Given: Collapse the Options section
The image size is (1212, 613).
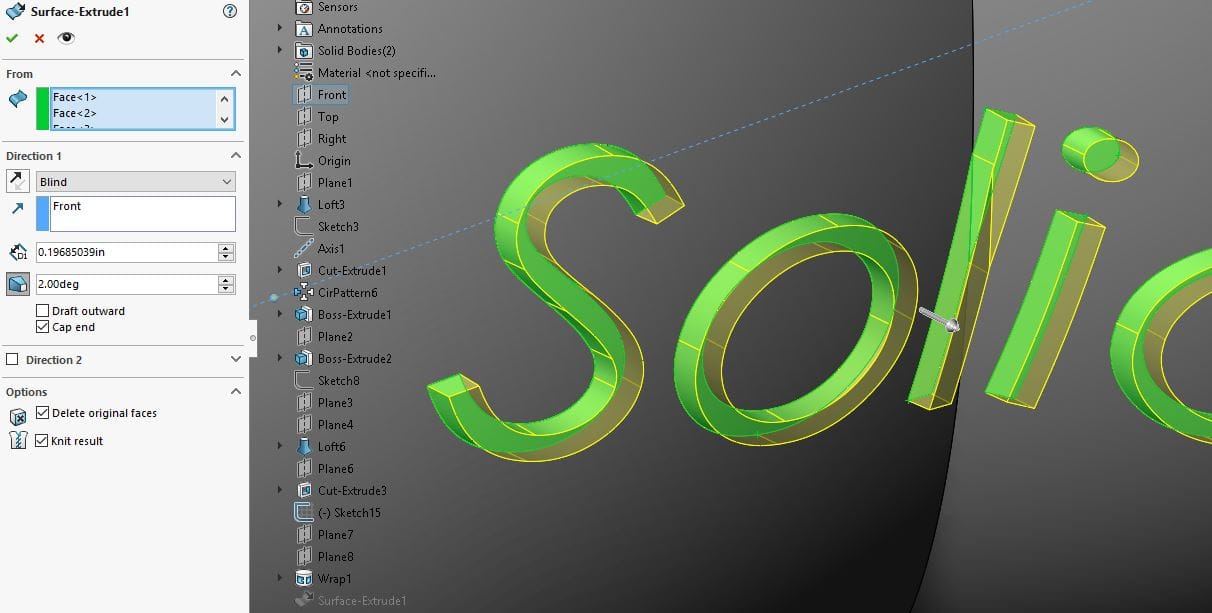Looking at the screenshot, I should 236,392.
